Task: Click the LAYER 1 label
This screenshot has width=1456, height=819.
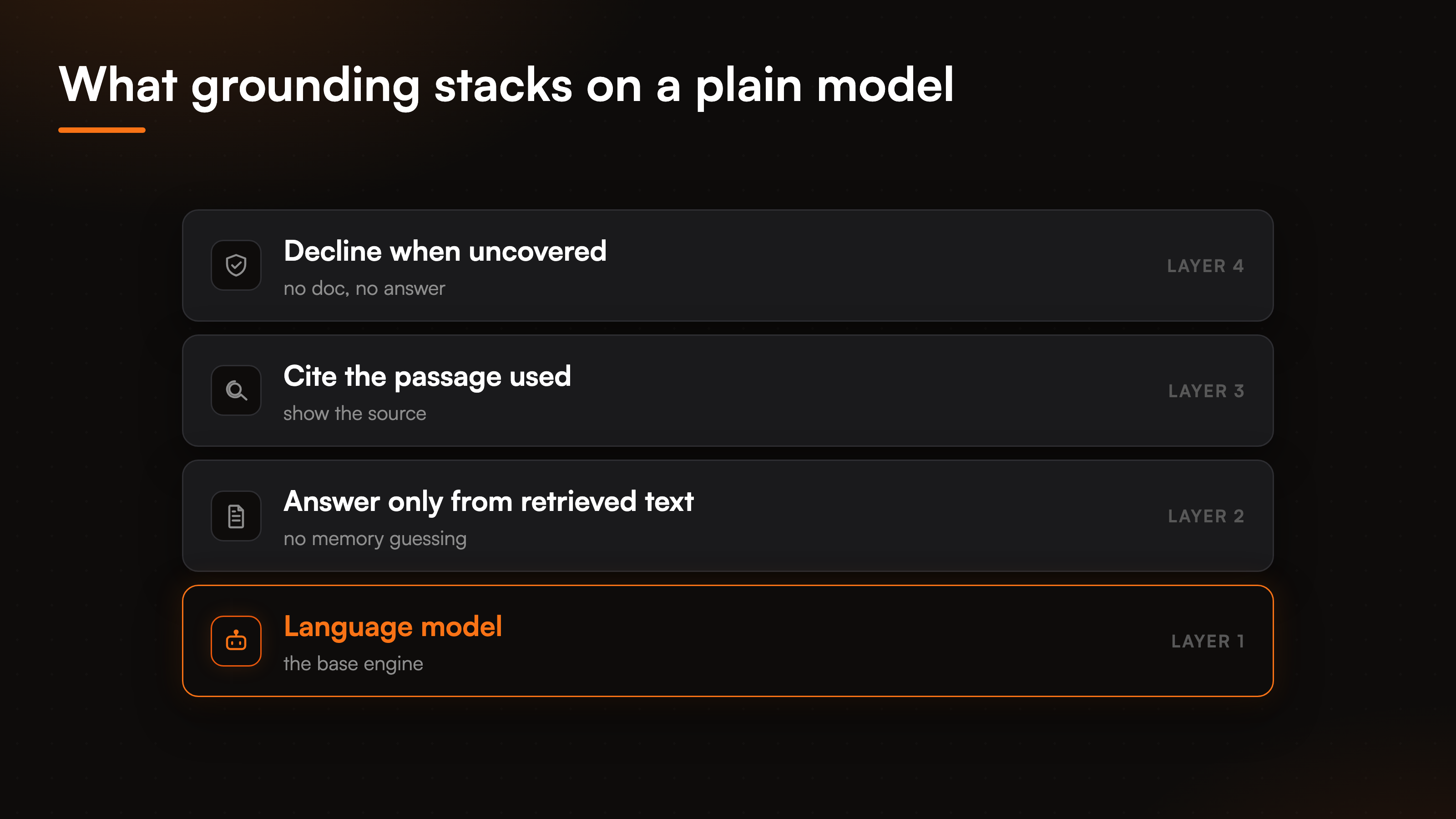Action: pyautogui.click(x=1207, y=641)
